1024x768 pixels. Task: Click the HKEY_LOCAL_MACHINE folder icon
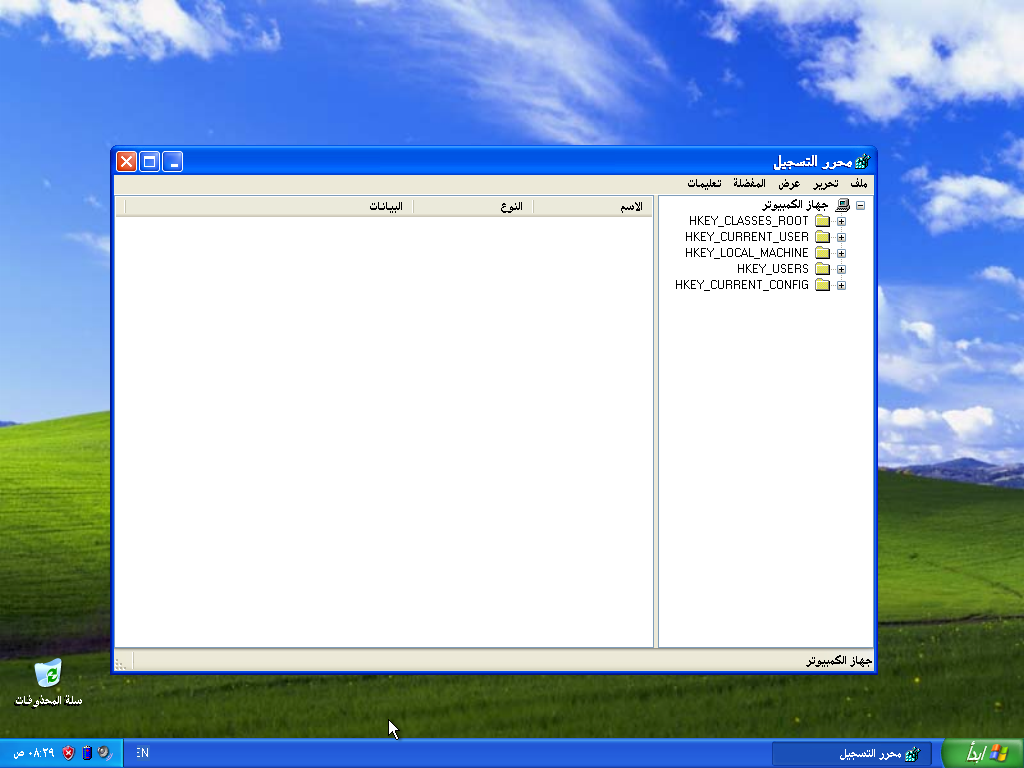[822, 253]
